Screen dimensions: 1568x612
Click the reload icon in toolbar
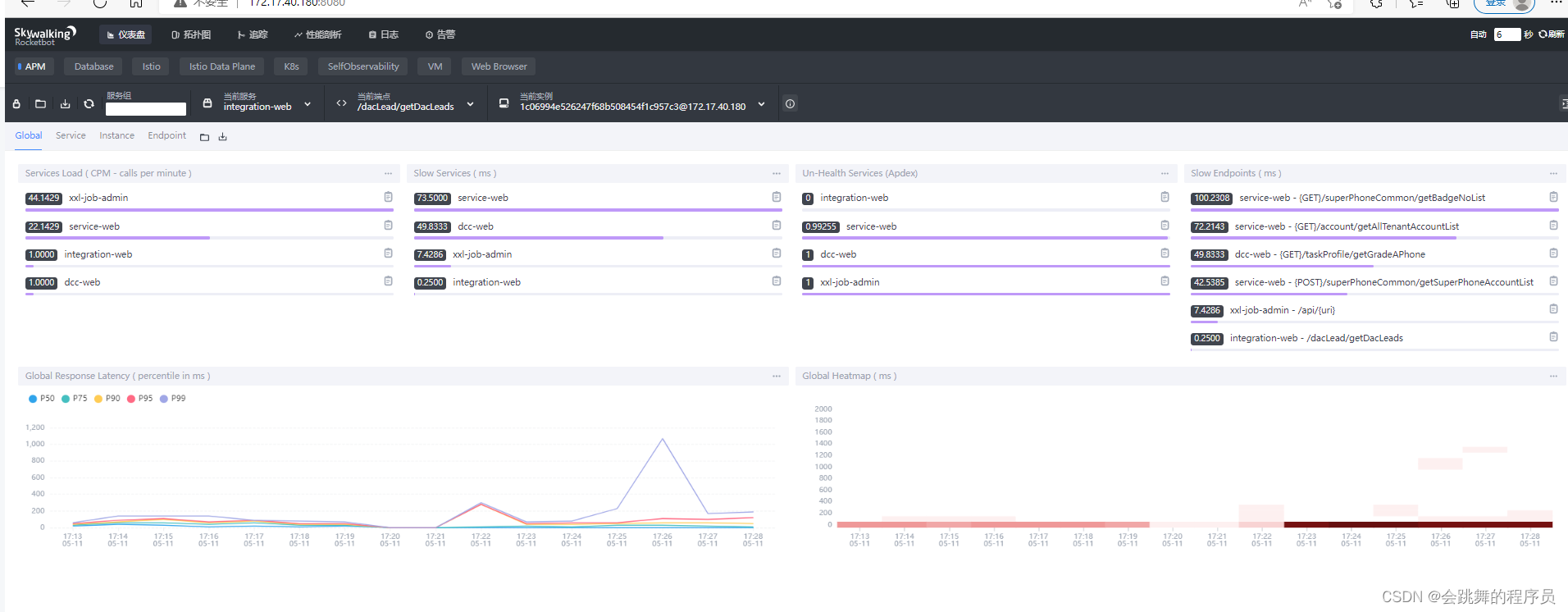pyautogui.click(x=89, y=104)
